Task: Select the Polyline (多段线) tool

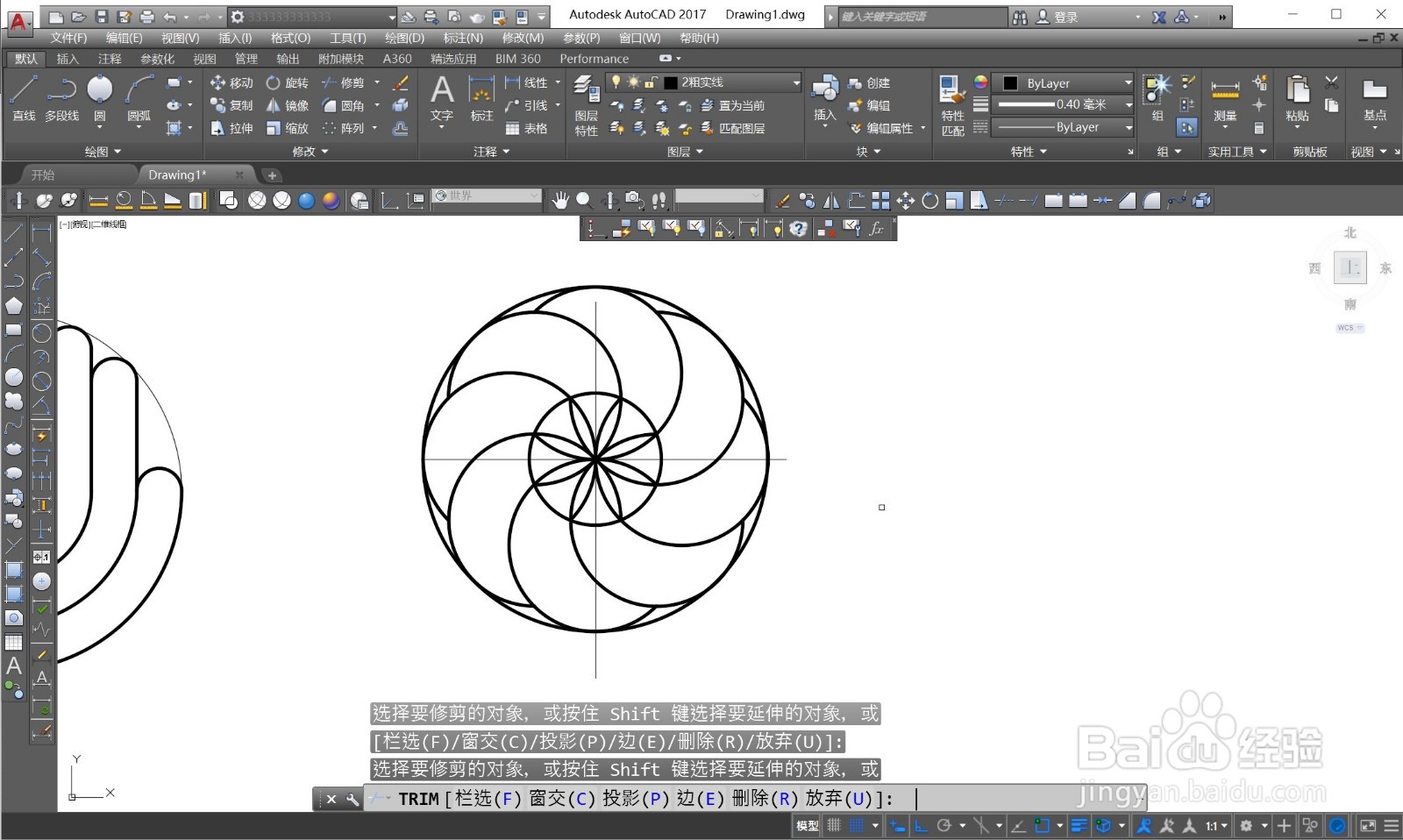Action: (x=61, y=96)
